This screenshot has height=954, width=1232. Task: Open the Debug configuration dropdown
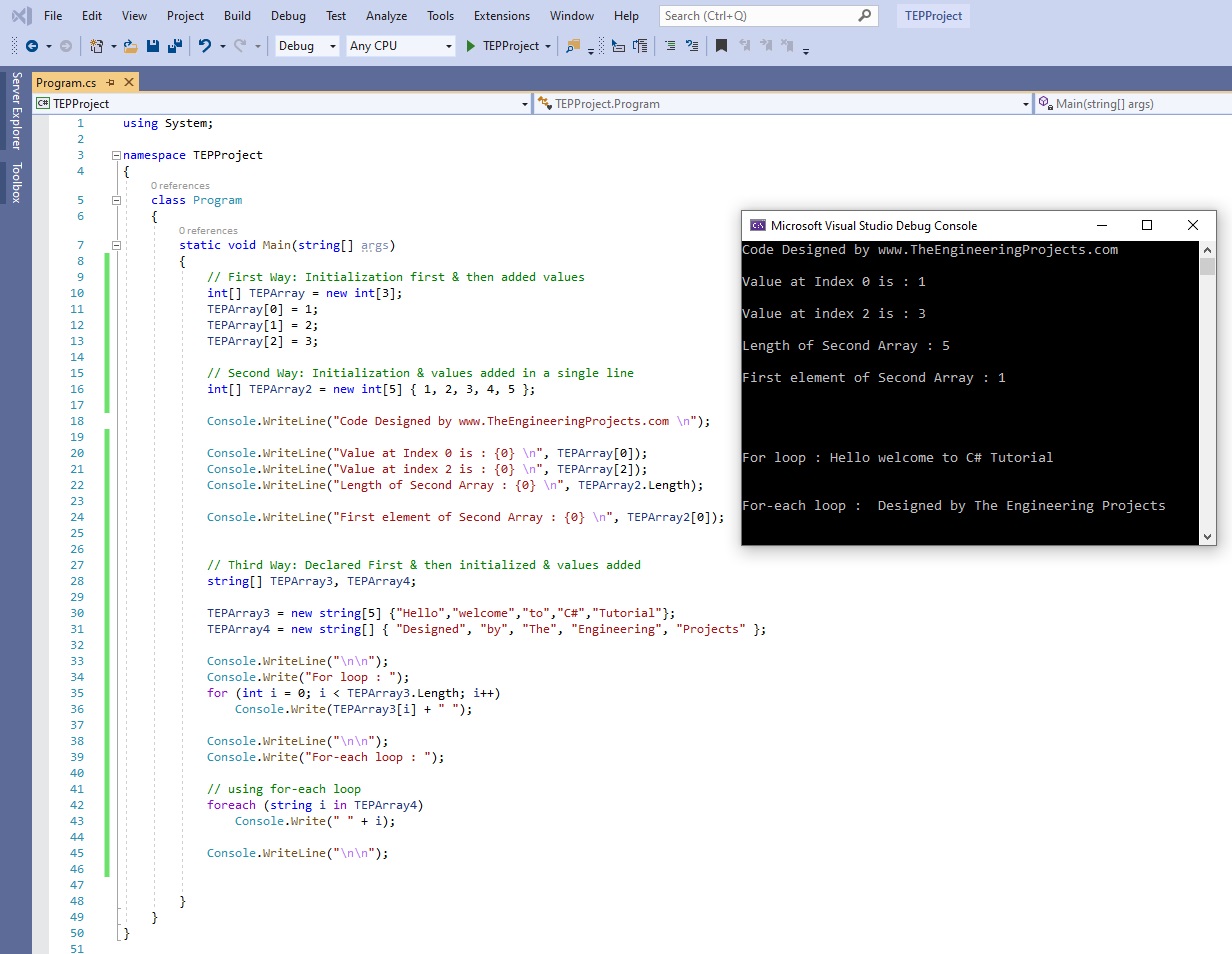[x=306, y=46]
